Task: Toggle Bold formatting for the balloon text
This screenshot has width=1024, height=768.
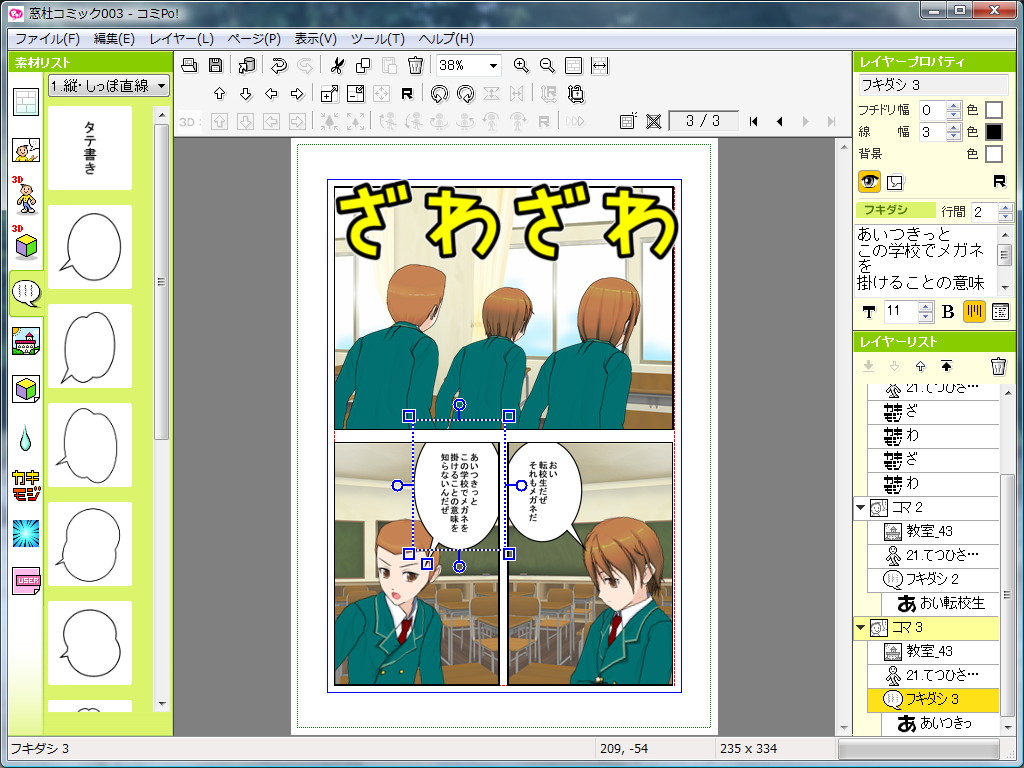Action: point(947,311)
